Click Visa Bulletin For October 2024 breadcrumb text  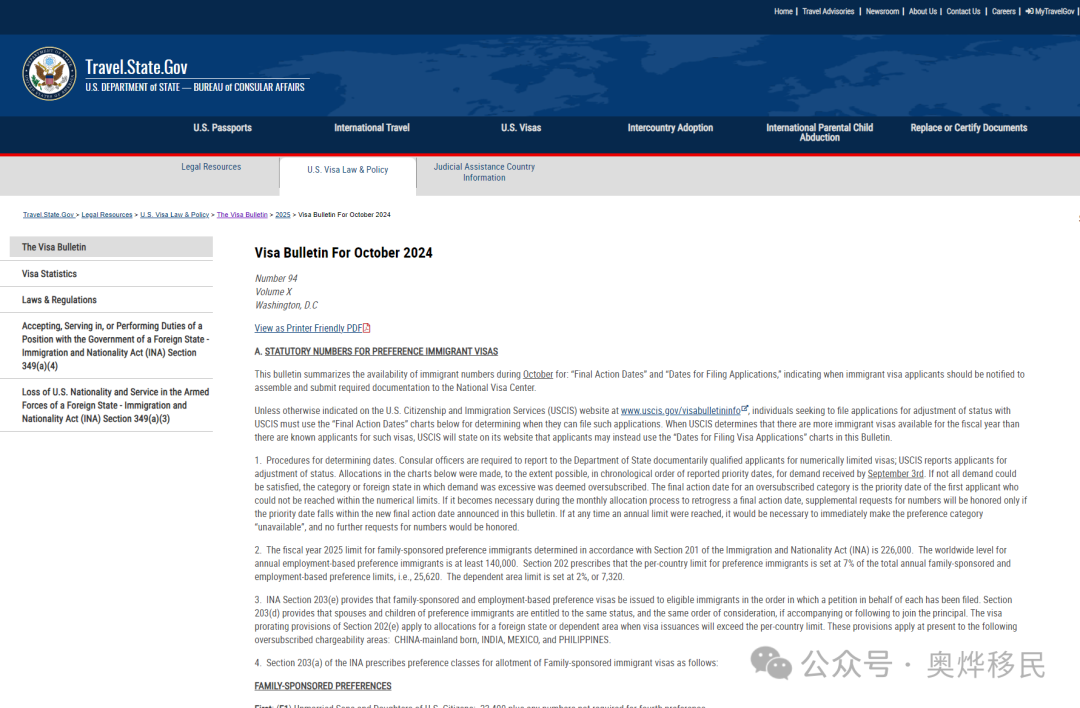[344, 215]
